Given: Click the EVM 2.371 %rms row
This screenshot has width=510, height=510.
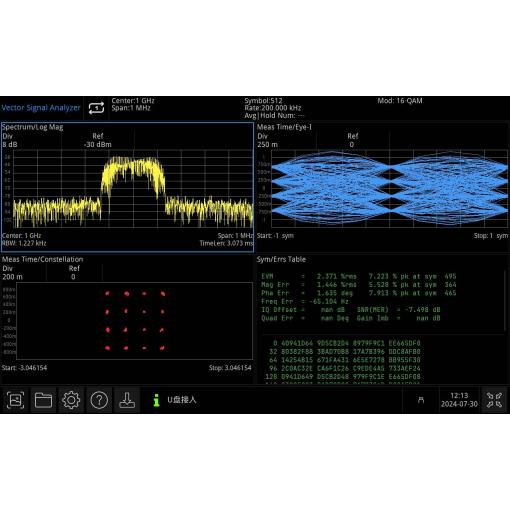Looking at the screenshot, I should 359,276.
